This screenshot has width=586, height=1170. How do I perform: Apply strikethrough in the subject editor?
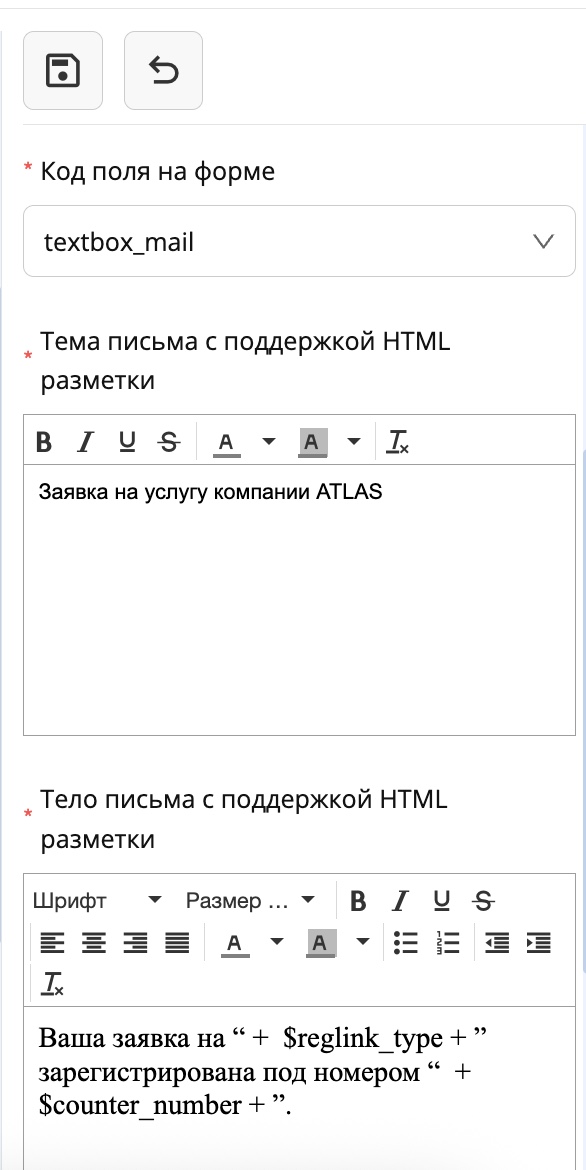[x=167, y=440]
